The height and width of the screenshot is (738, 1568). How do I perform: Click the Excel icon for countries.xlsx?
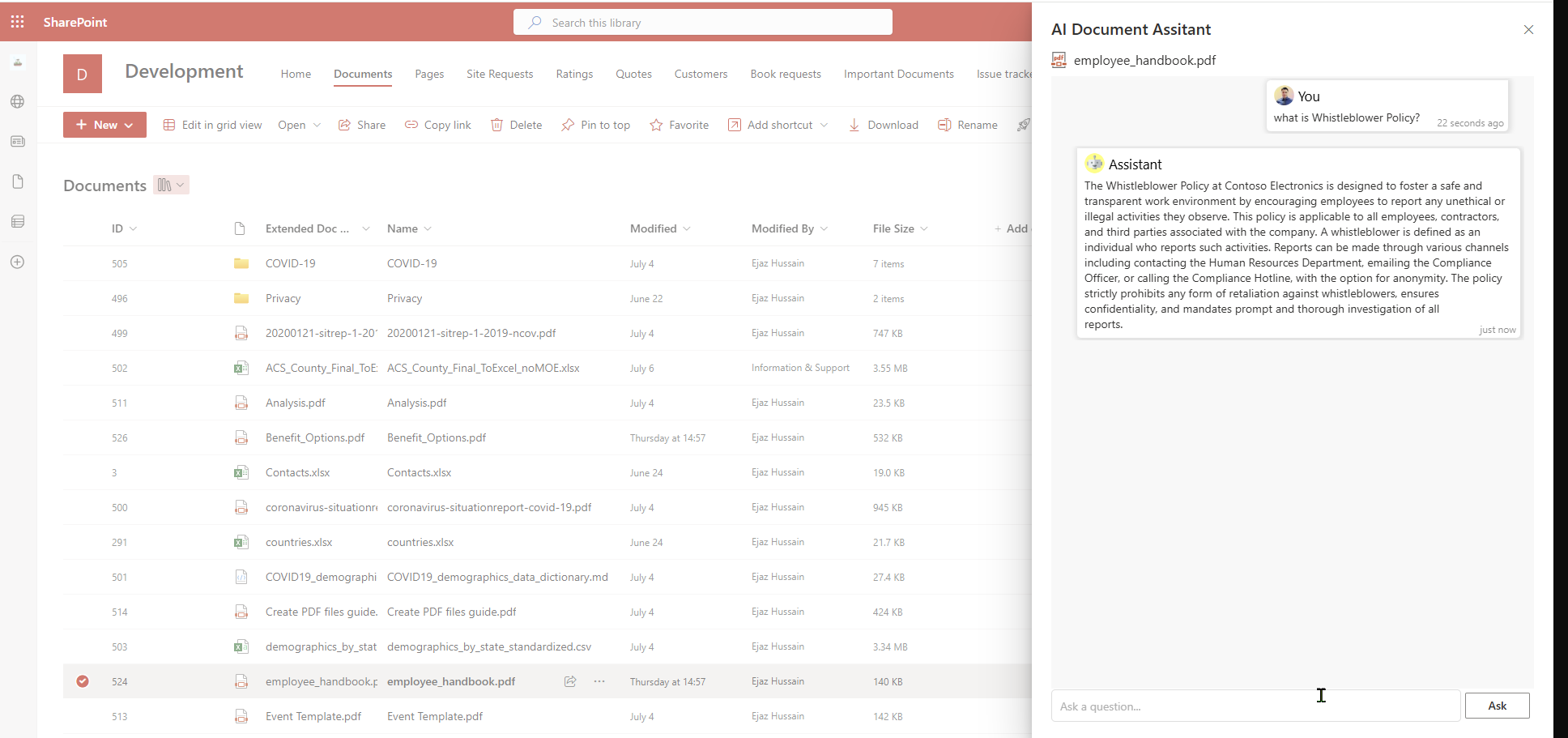[x=241, y=542]
